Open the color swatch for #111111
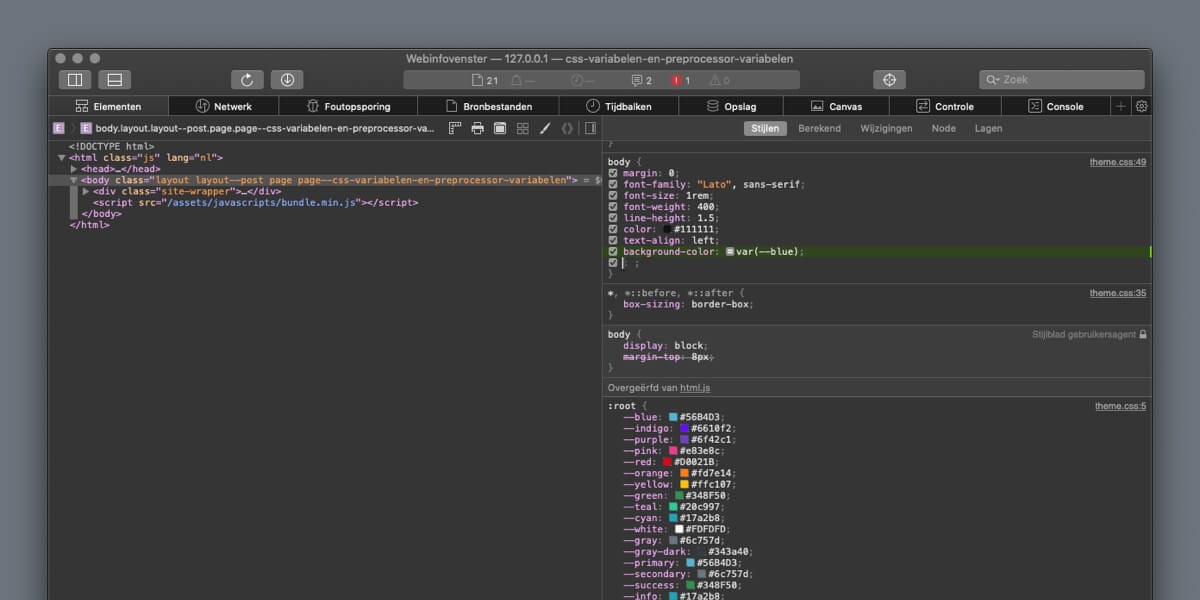Viewport: 1200px width, 600px height. coord(667,229)
